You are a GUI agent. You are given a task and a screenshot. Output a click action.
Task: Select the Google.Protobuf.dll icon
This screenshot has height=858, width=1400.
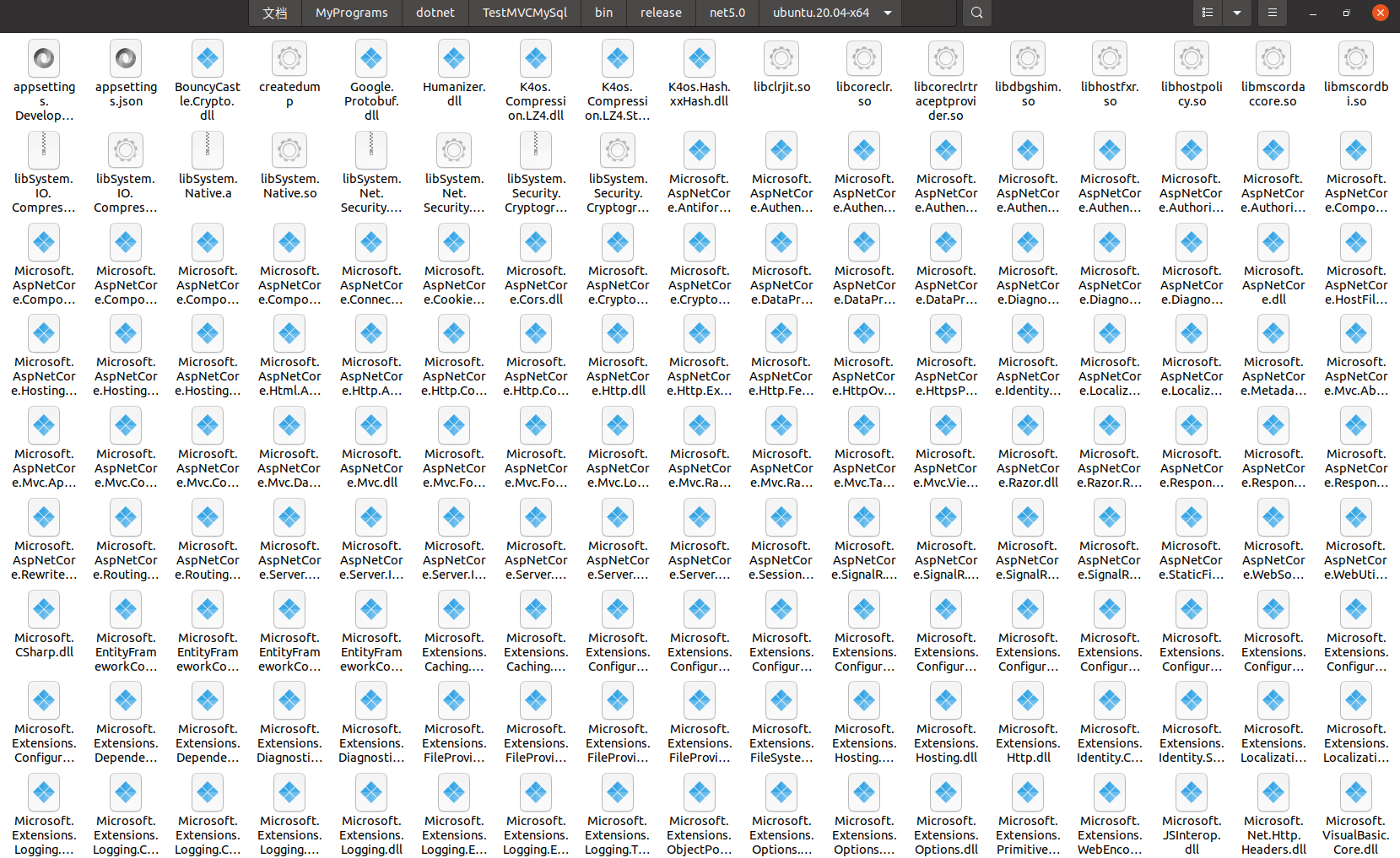(x=371, y=58)
